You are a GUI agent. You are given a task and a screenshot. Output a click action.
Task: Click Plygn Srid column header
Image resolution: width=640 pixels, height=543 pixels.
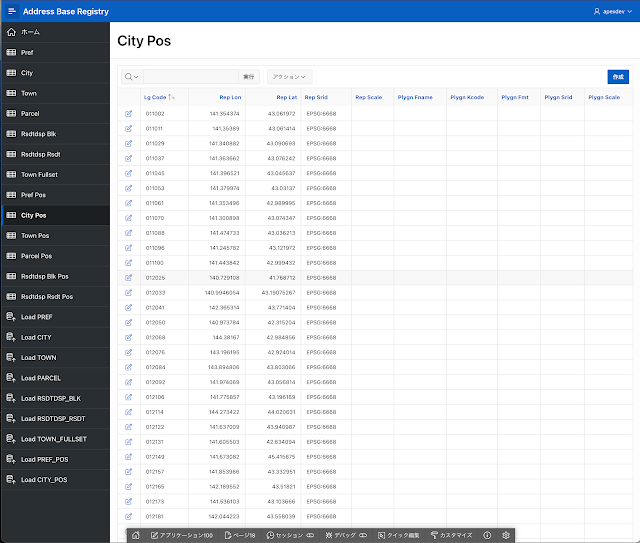[558, 97]
